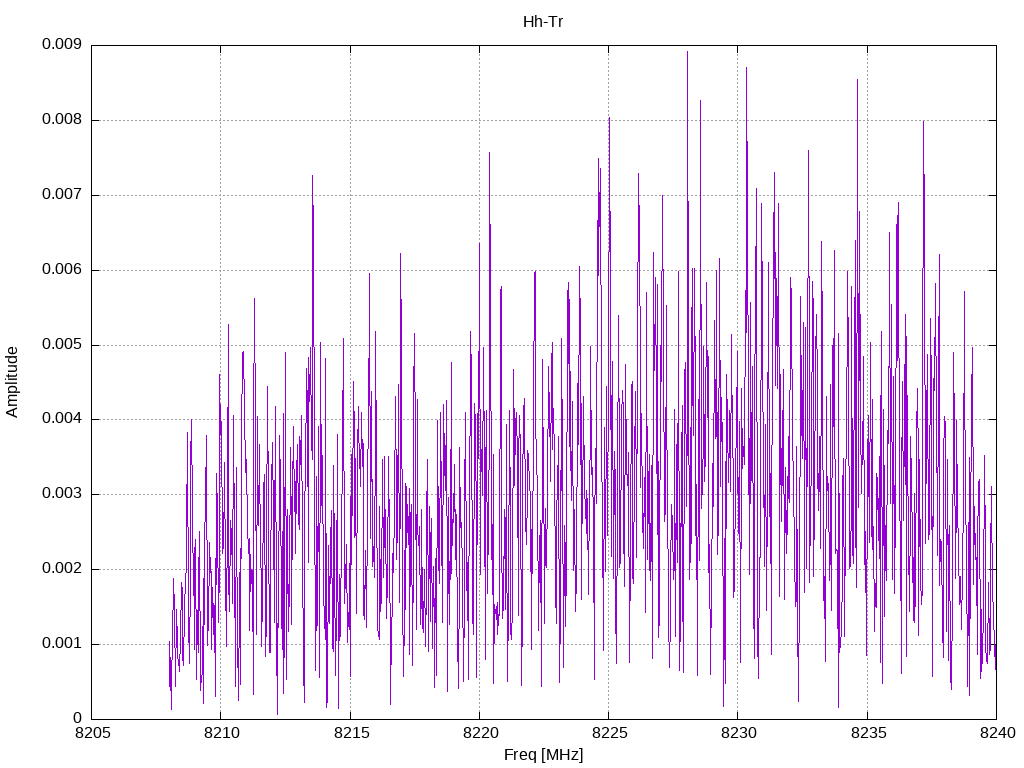Click the 0.009 y-axis tick label
Image resolution: width=1024 pixels, height=768 pixels.
62,44
